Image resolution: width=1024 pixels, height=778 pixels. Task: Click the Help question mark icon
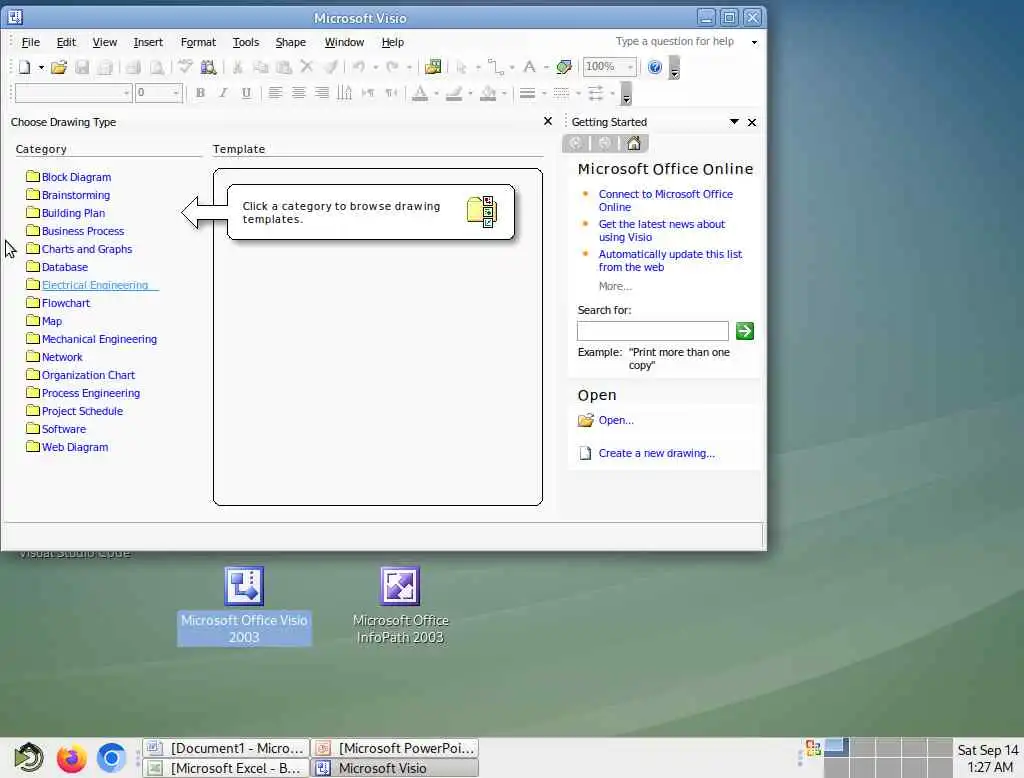(x=654, y=67)
